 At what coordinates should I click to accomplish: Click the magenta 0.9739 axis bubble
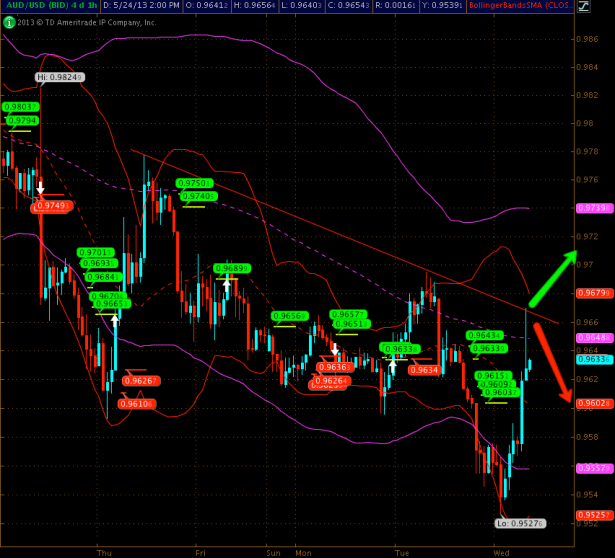click(x=590, y=207)
